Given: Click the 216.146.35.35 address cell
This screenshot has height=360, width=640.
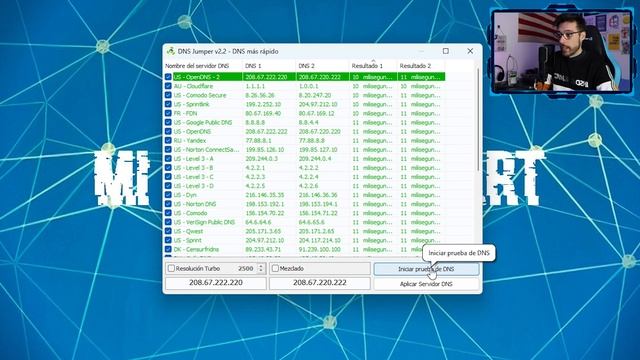Looking at the screenshot, I should click(x=264, y=195).
